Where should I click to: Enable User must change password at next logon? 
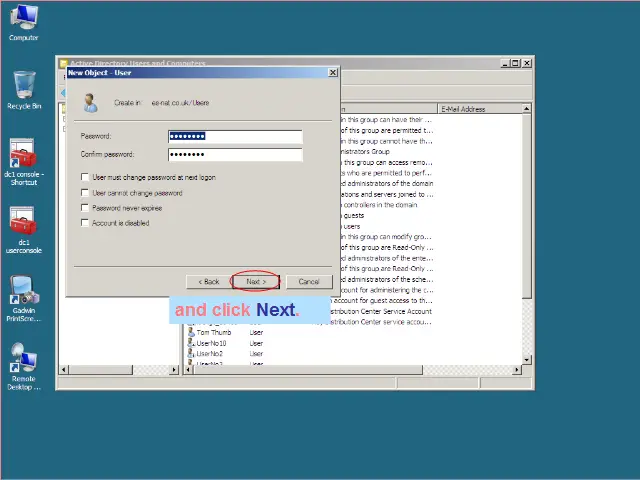click(x=85, y=177)
